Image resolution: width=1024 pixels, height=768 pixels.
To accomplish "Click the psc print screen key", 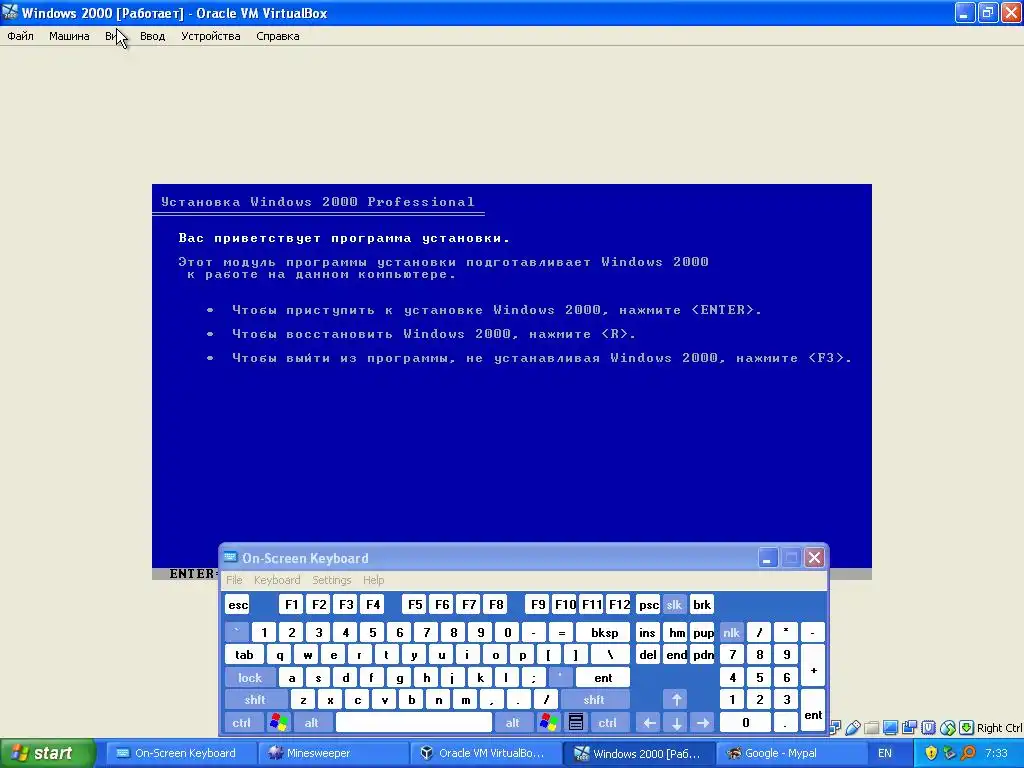I will (648, 604).
